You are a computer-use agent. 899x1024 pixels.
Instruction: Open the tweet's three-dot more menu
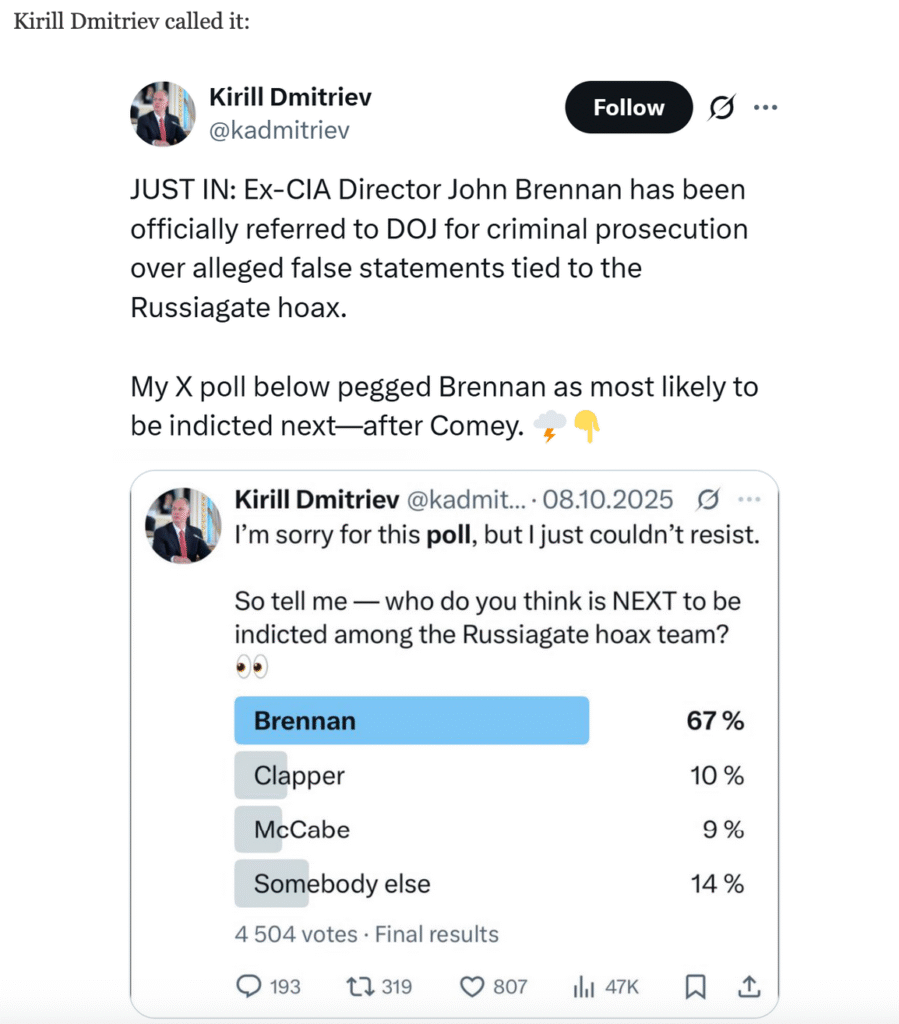[x=765, y=107]
